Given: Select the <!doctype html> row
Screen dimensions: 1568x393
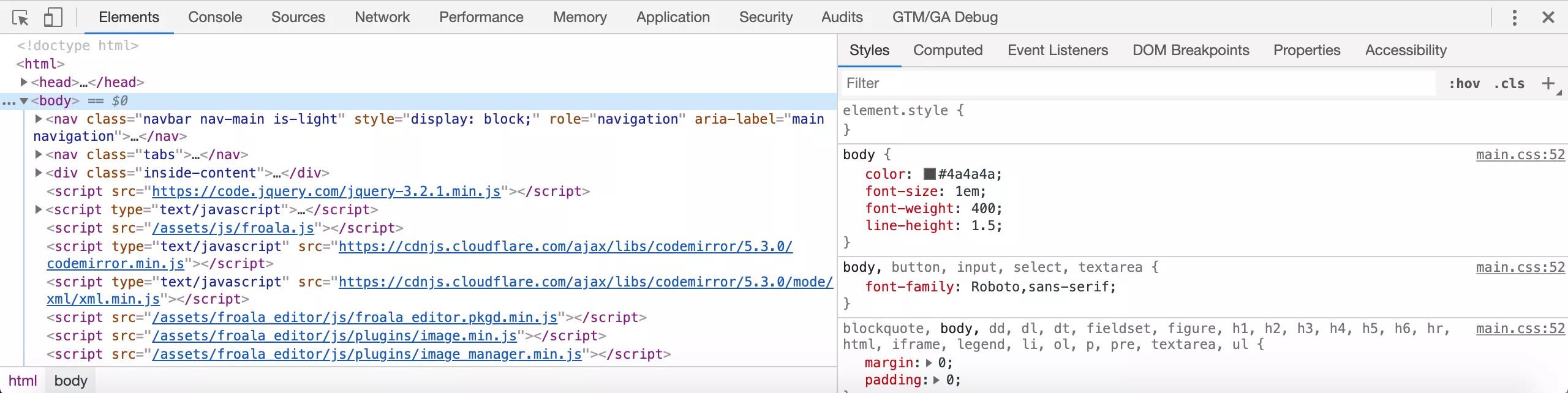Looking at the screenshot, I should [77, 45].
